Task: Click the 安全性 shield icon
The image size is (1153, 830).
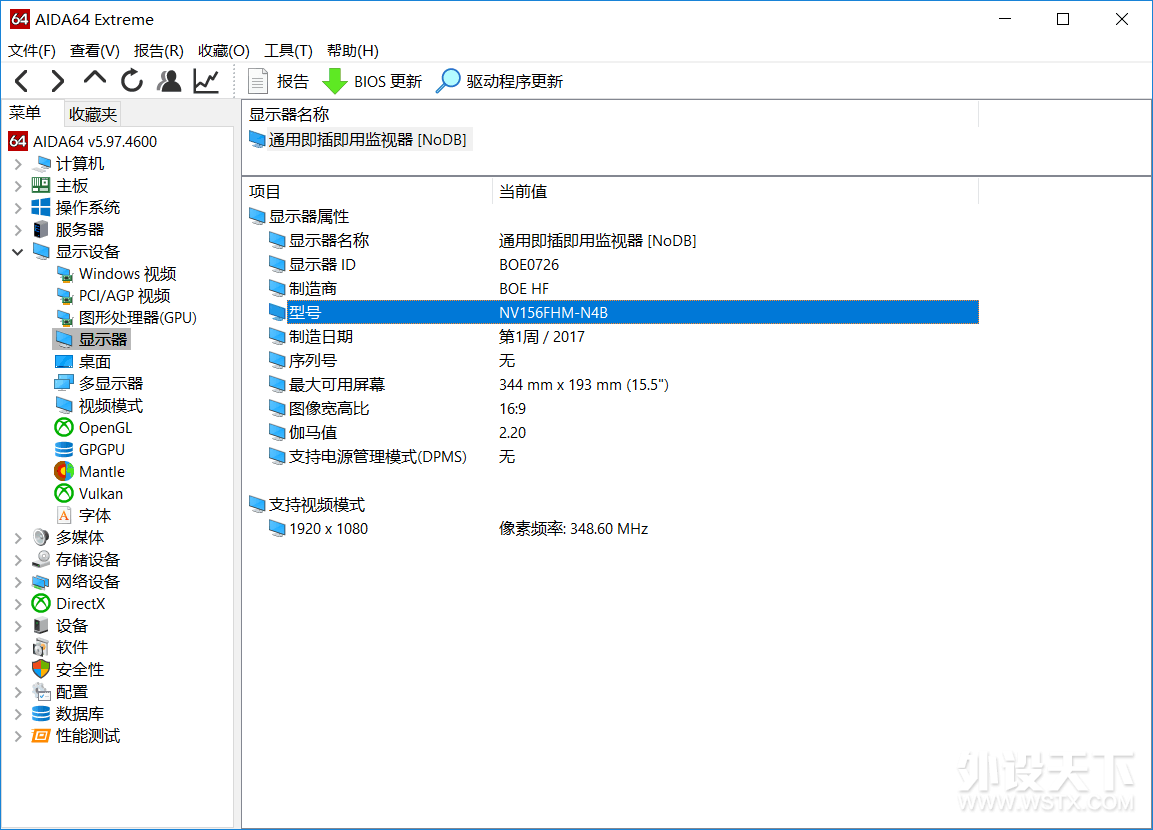Action: point(41,670)
